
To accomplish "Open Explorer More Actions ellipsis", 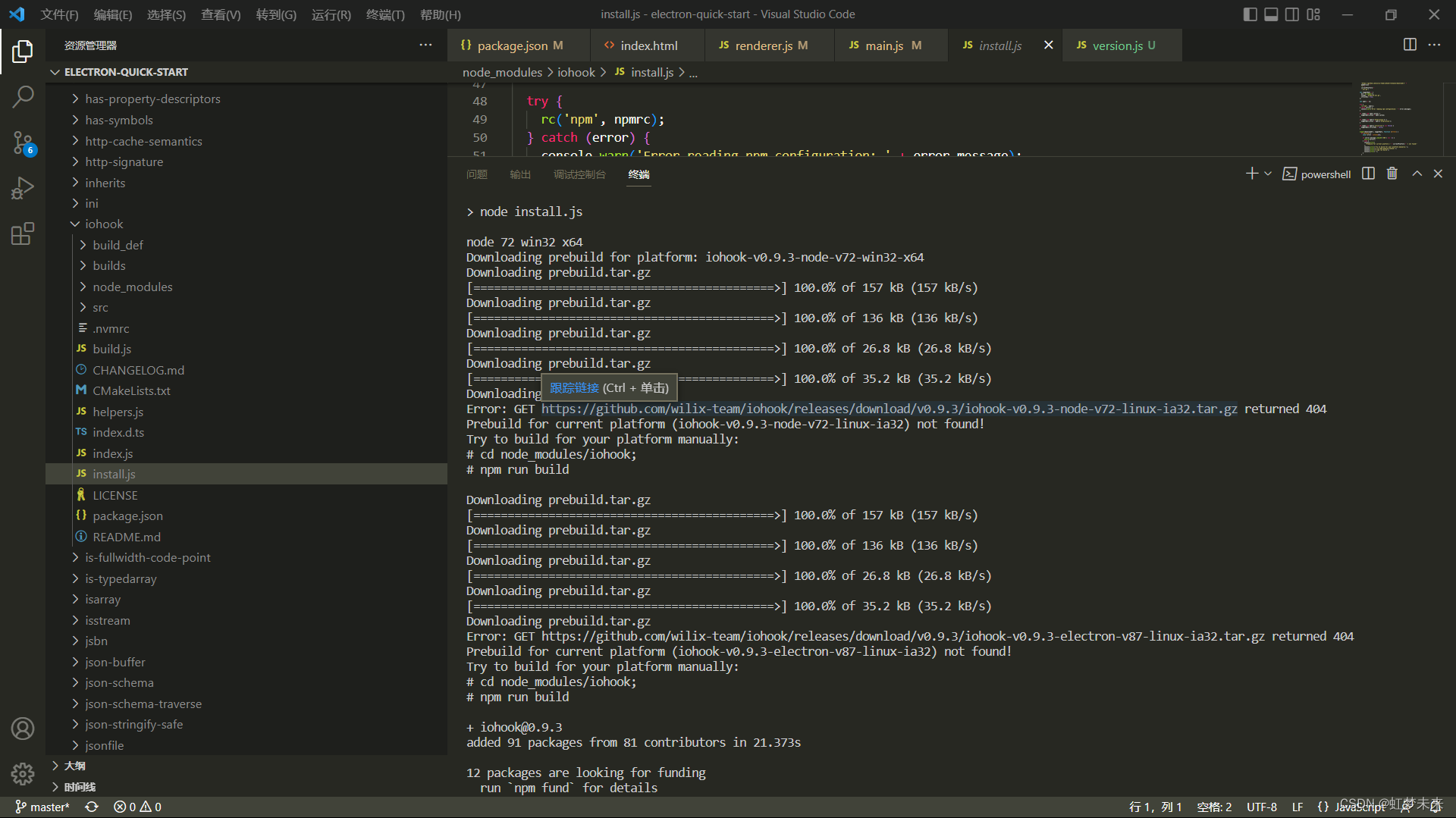I will 425,45.
